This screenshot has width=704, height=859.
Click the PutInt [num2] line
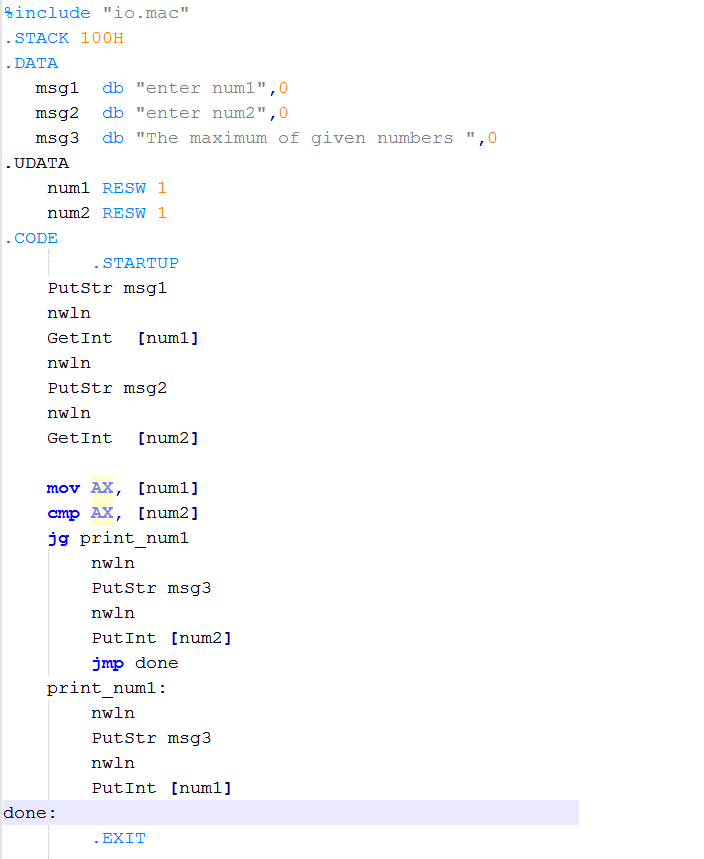162,638
